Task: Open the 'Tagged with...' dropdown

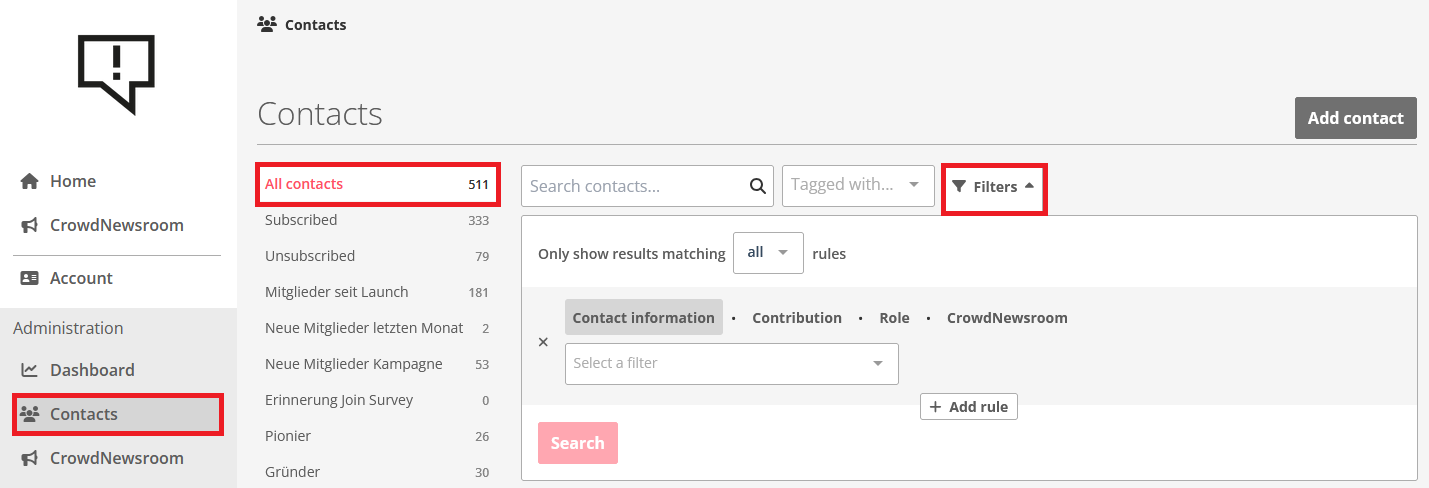Action: click(858, 185)
